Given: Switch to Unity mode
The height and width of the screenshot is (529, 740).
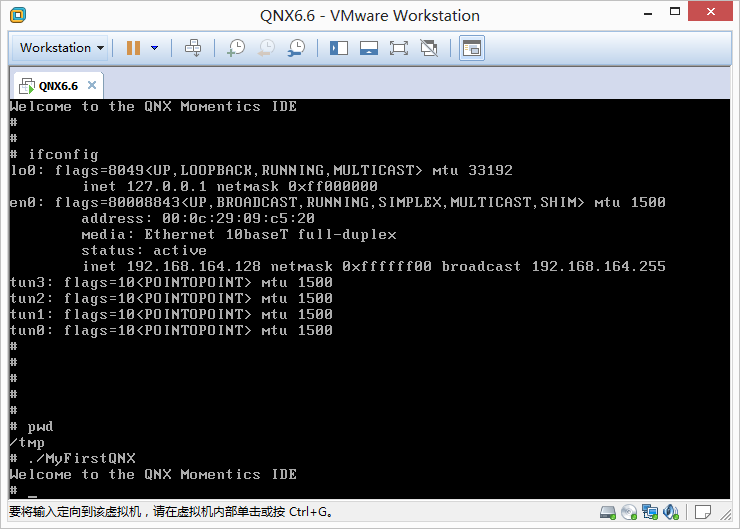Looking at the screenshot, I should coord(429,48).
